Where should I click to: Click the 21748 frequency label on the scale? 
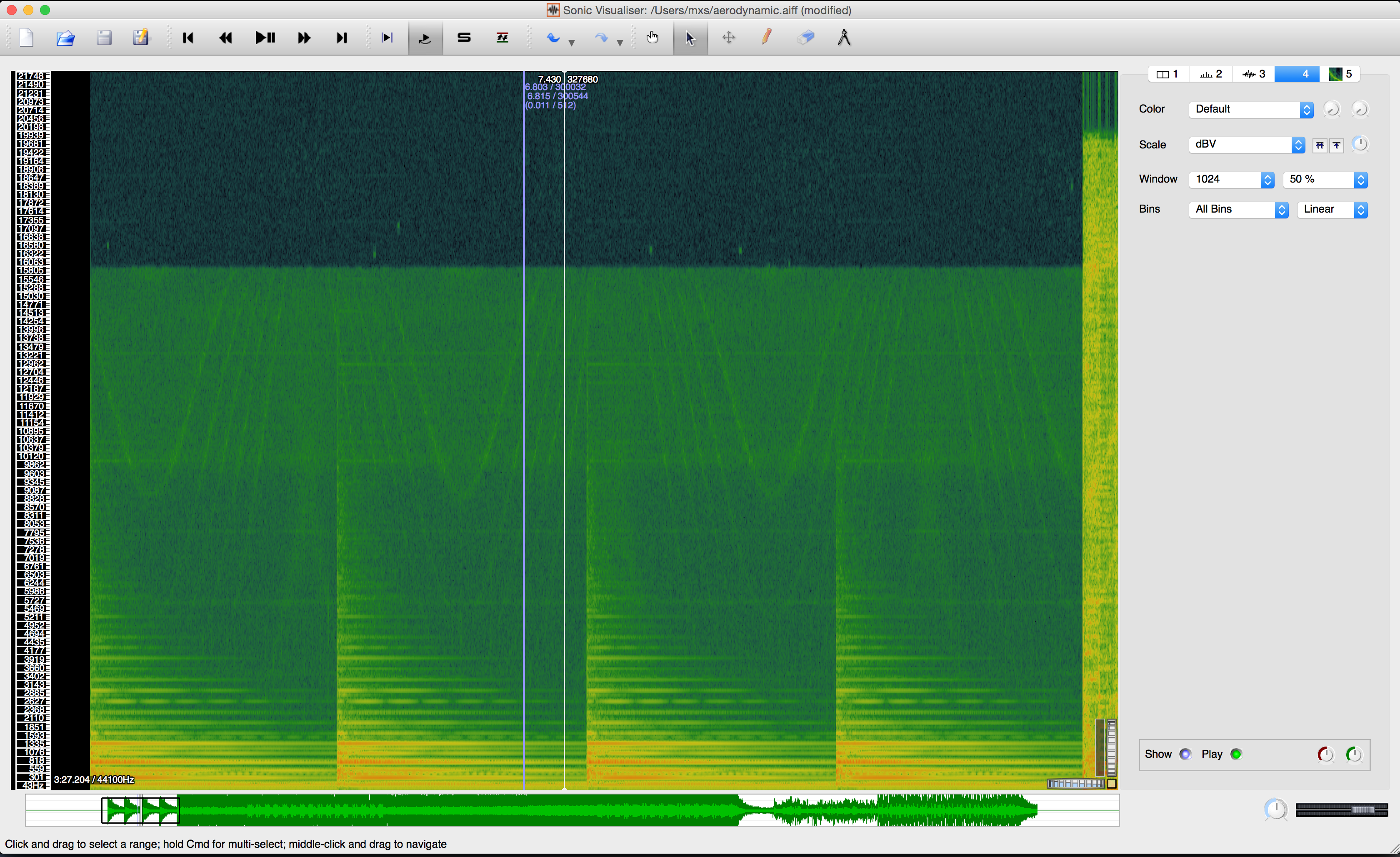31,75
